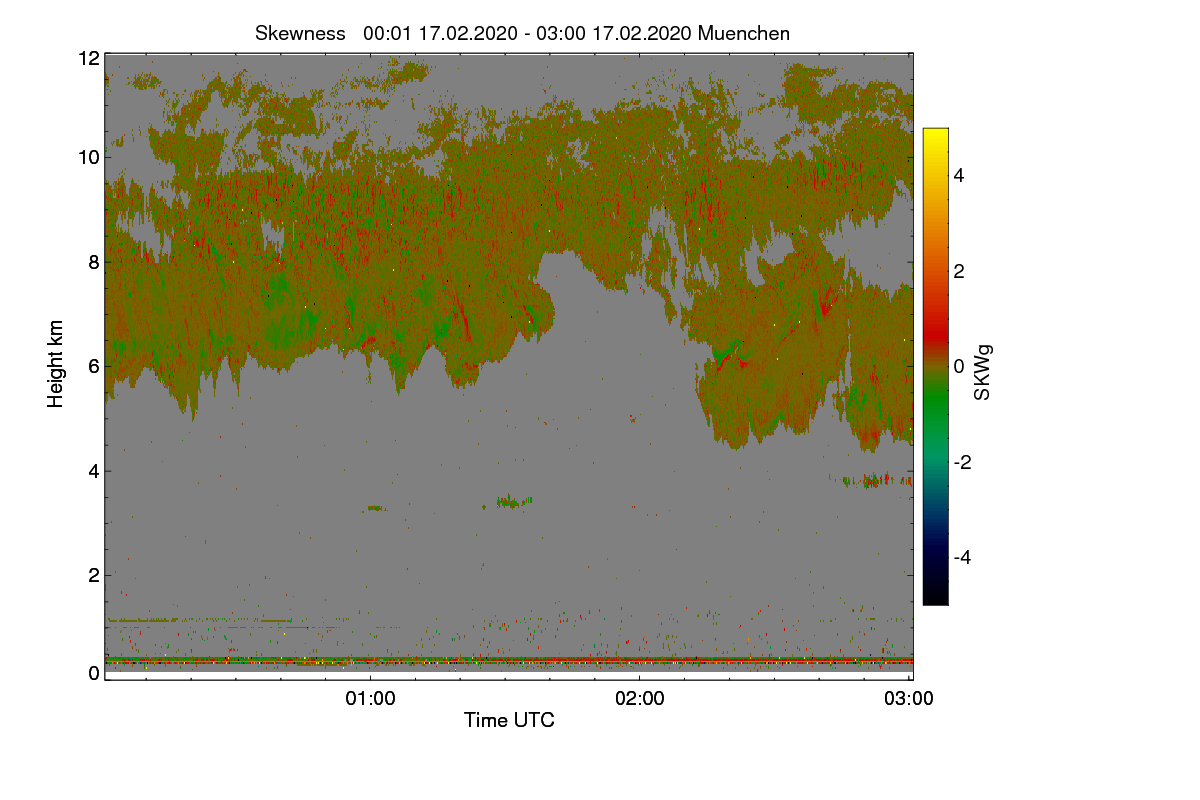
Task: Click the plot title starting with "Skewness"
Action: click(523, 33)
